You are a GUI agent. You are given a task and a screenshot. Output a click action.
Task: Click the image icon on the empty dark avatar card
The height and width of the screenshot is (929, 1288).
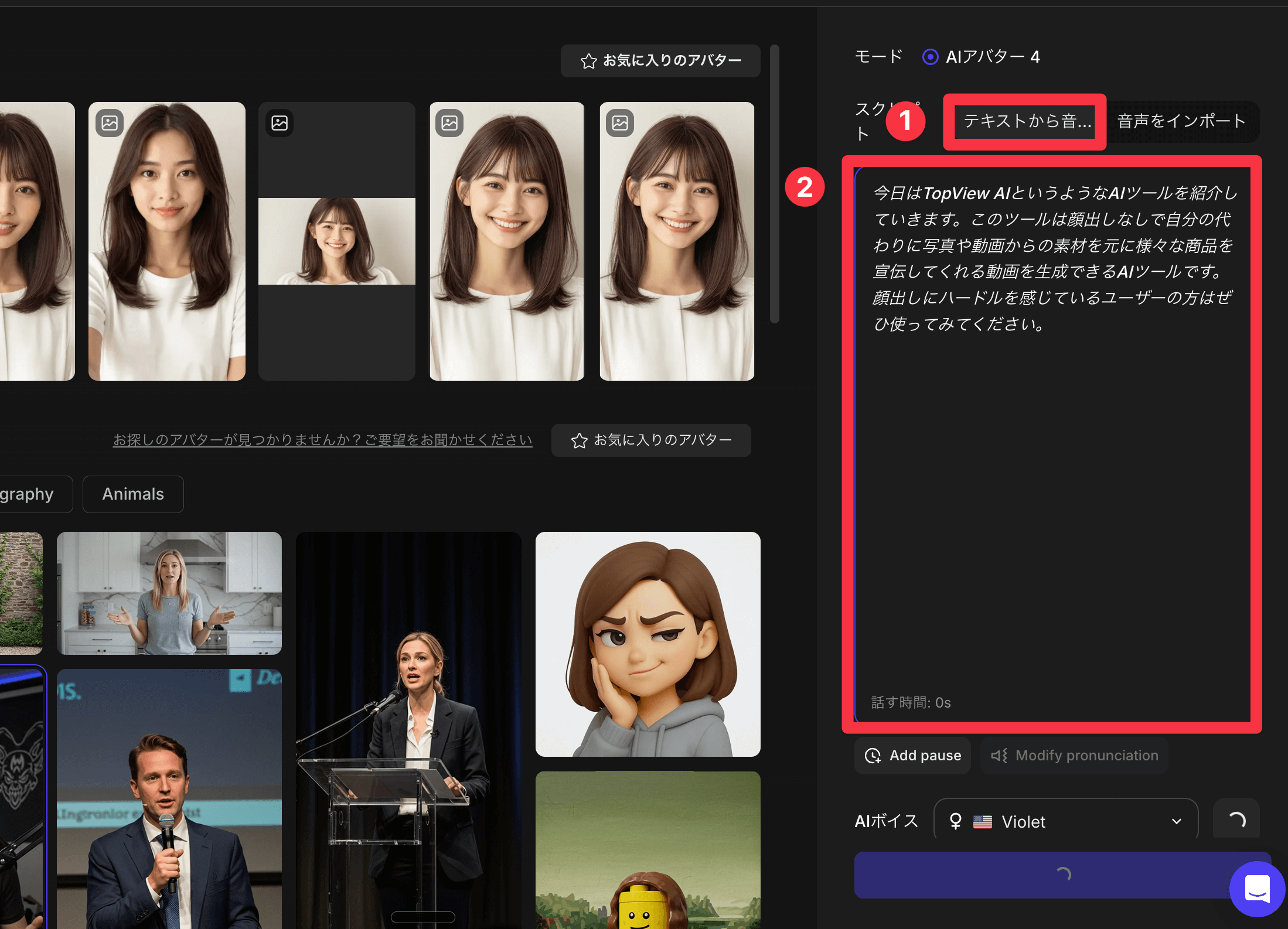pyautogui.click(x=280, y=122)
